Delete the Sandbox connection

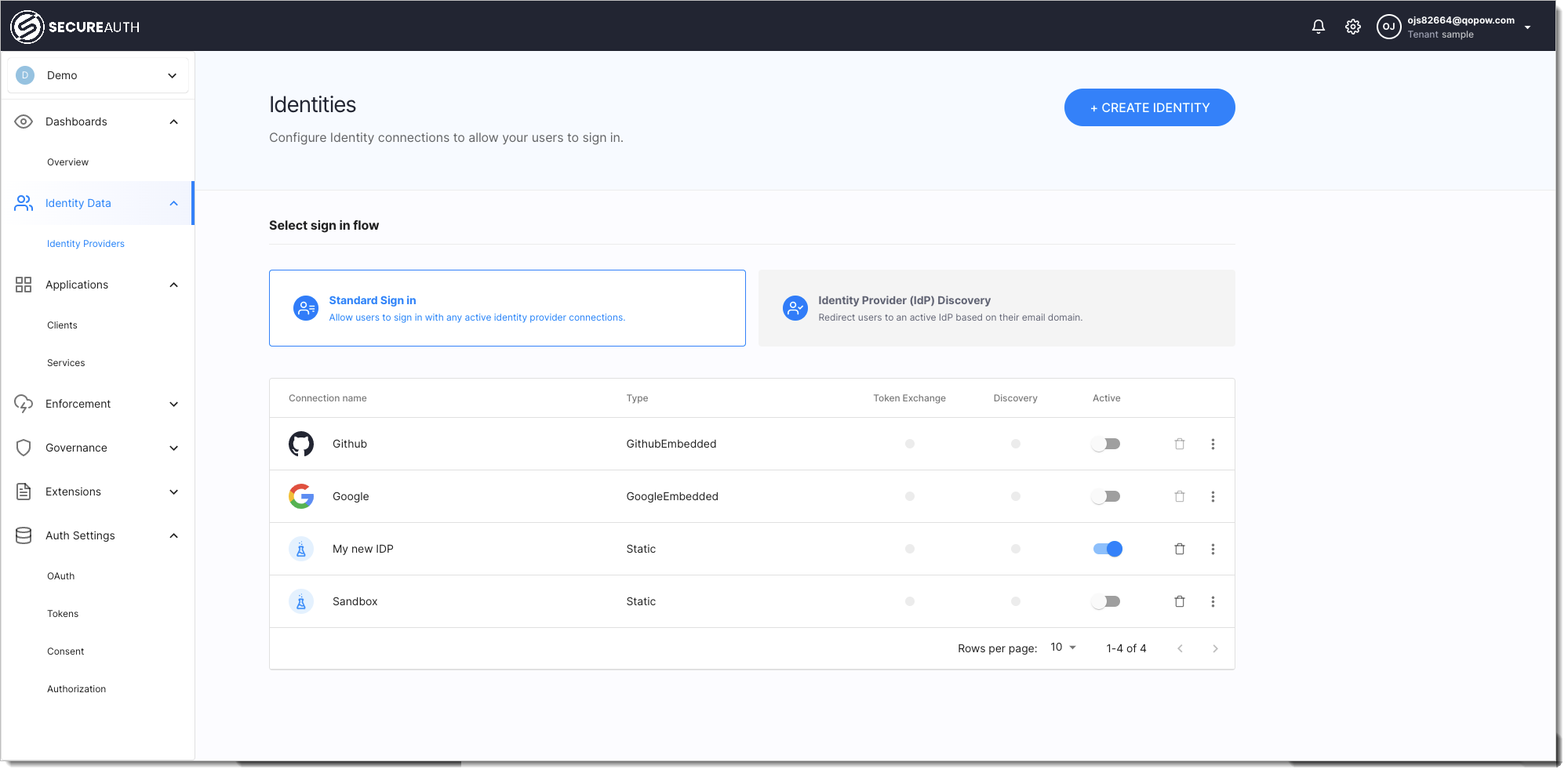click(1180, 601)
